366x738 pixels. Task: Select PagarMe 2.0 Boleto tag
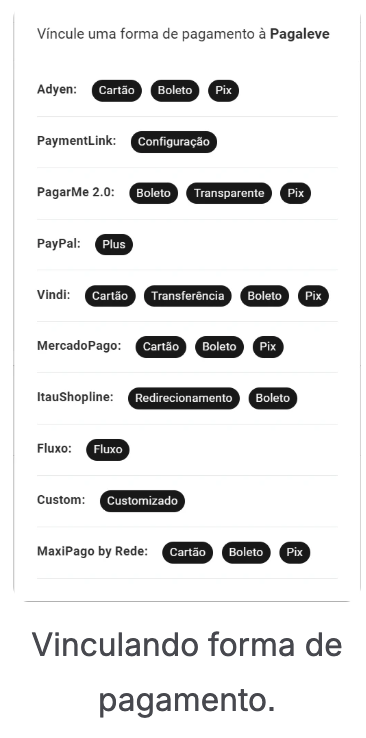tap(153, 193)
